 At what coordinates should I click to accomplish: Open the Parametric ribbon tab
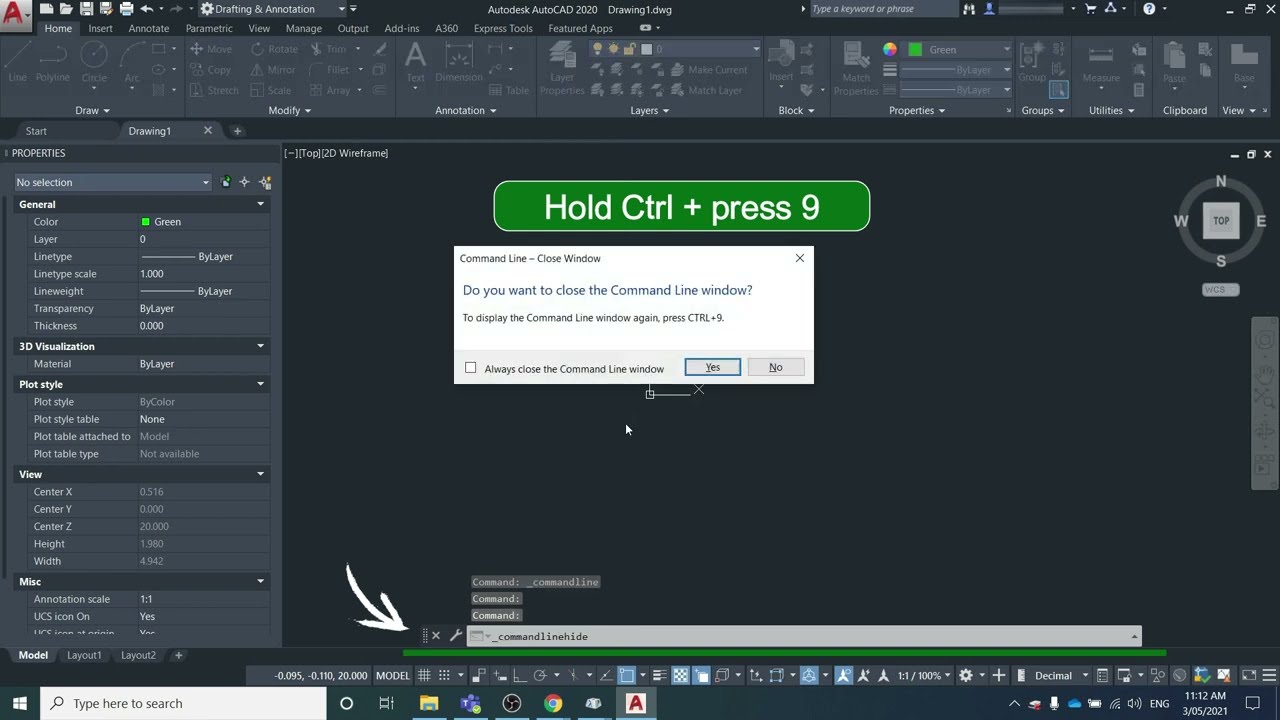click(209, 28)
